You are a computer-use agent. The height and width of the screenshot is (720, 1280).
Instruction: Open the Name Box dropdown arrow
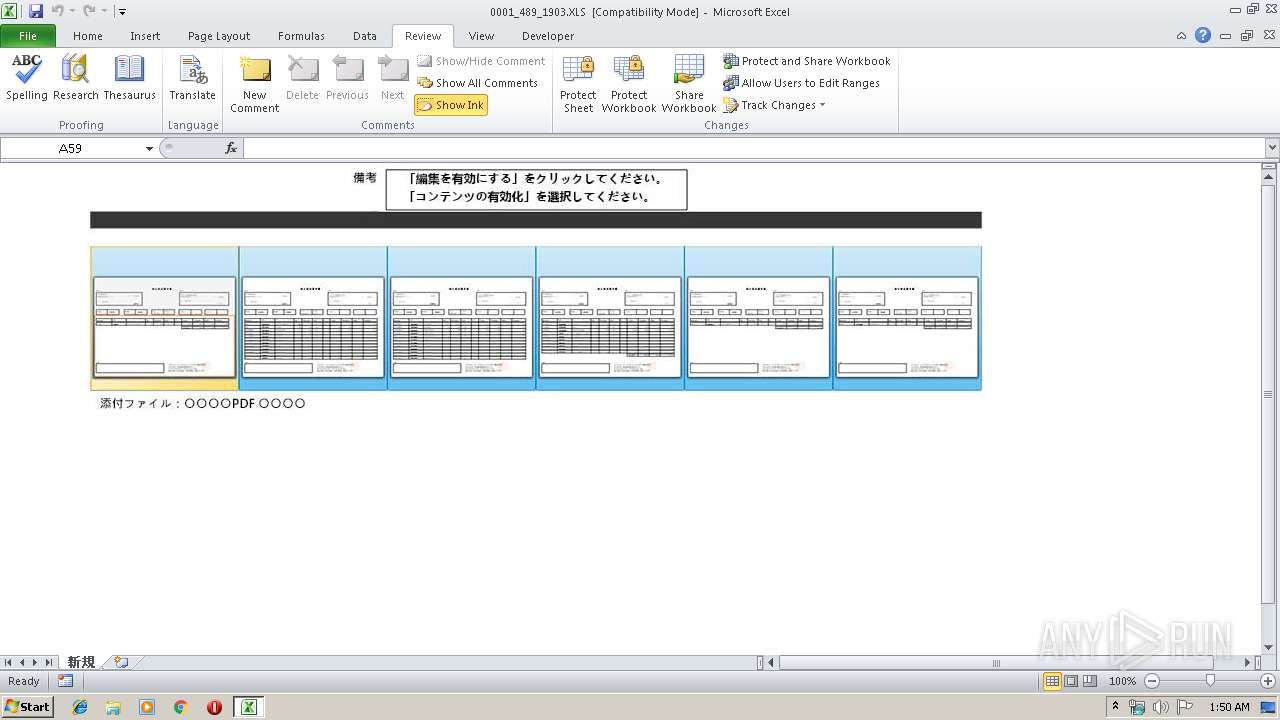(x=149, y=148)
